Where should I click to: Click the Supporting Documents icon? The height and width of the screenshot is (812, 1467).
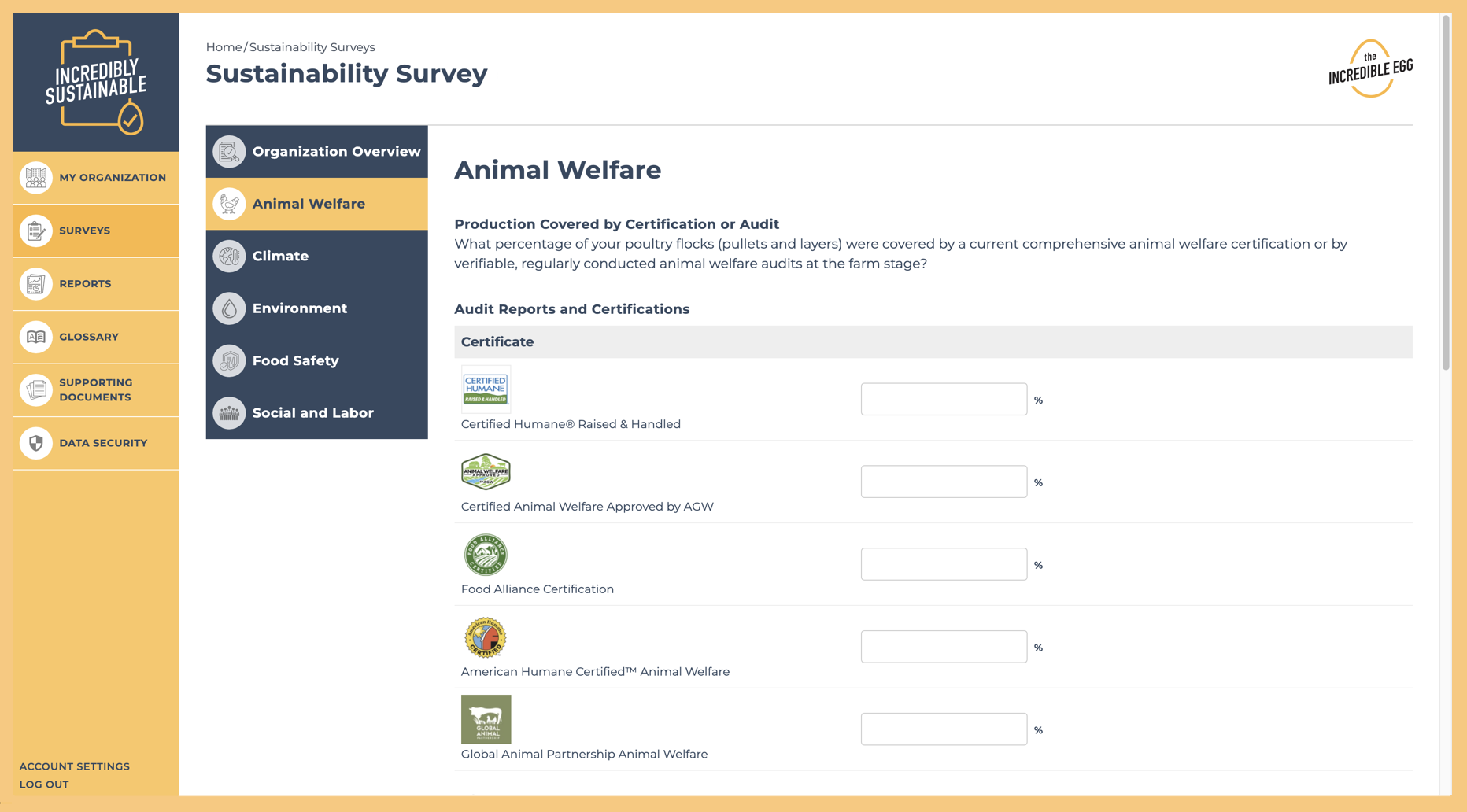[36, 390]
